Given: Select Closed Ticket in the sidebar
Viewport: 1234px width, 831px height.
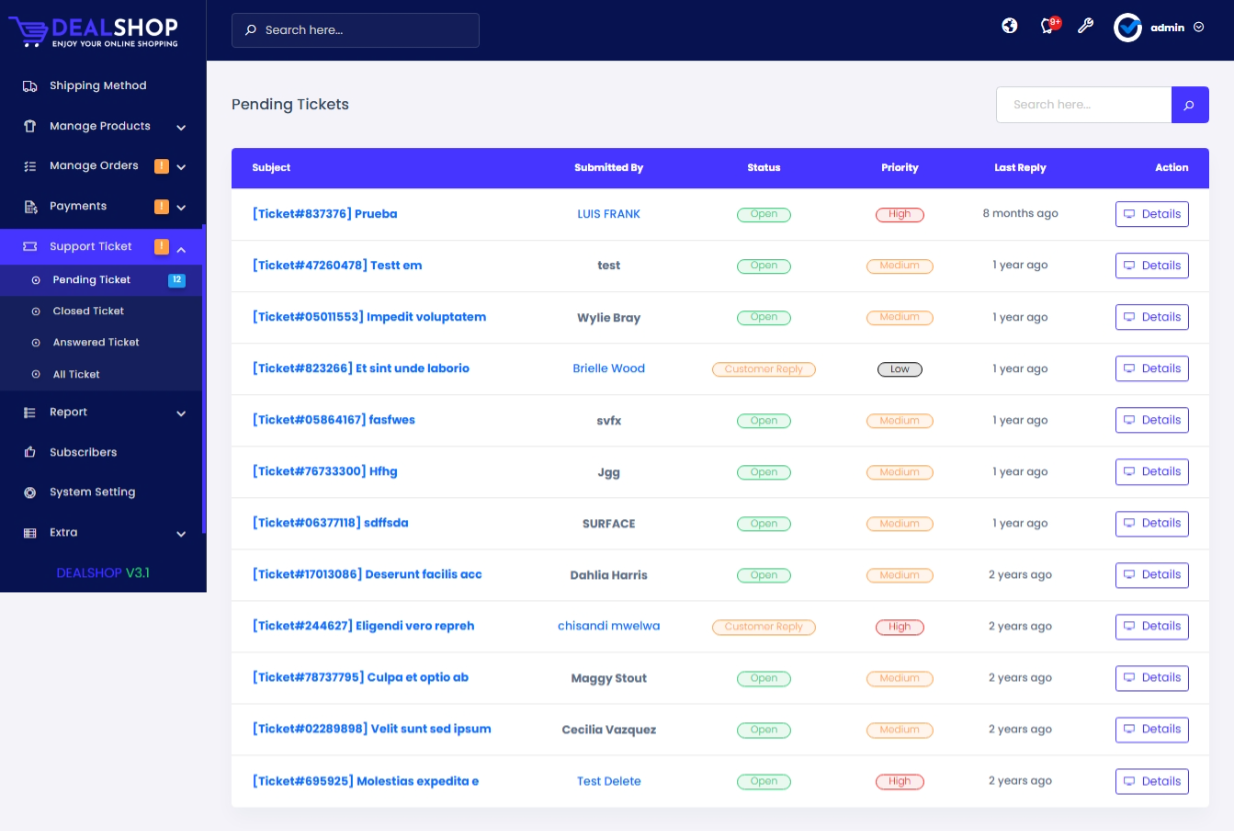Looking at the screenshot, I should point(88,311).
